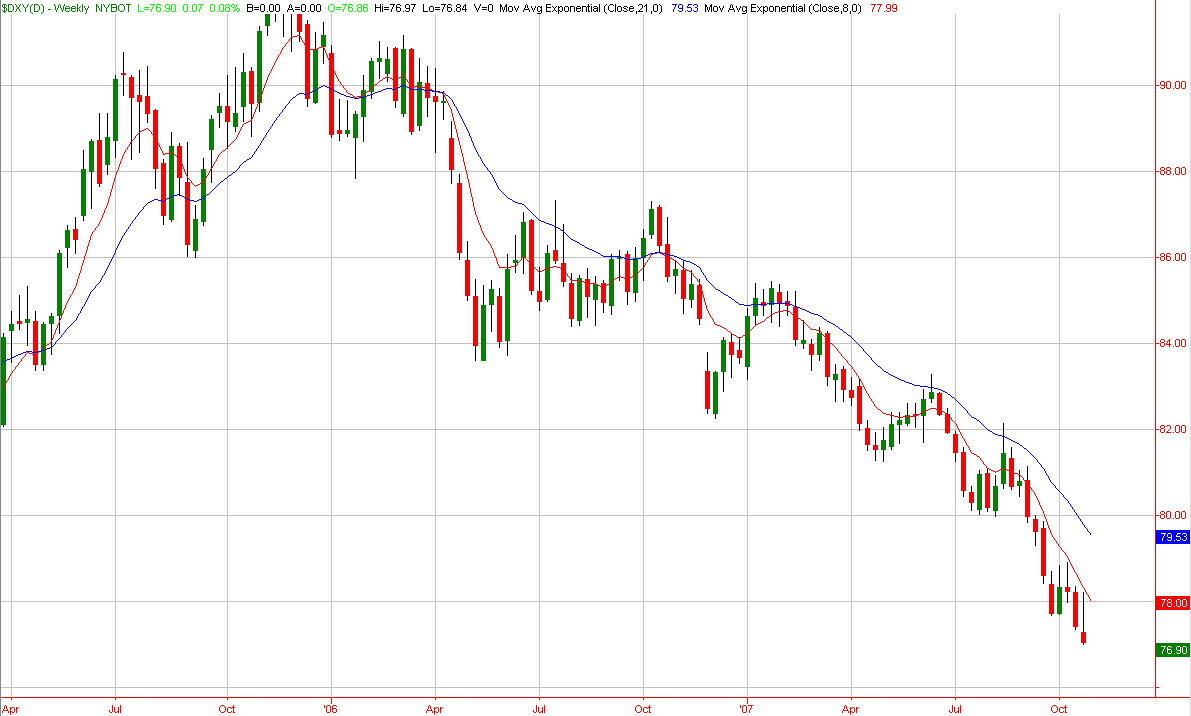
Task: Select the O=76.86 open value
Action: coord(348,8)
